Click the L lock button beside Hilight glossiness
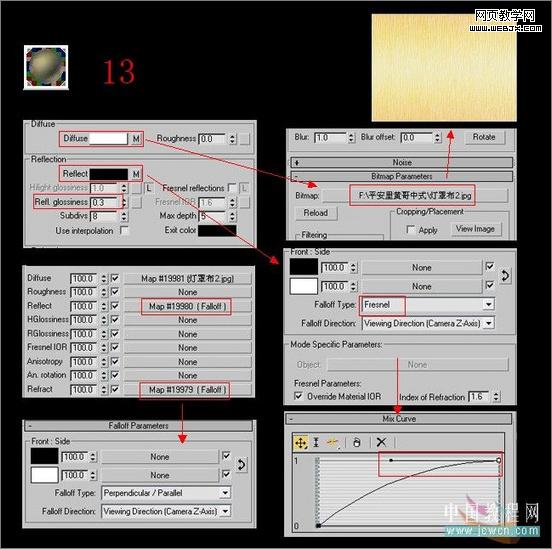The height and width of the screenshot is (549, 552). (x=149, y=188)
